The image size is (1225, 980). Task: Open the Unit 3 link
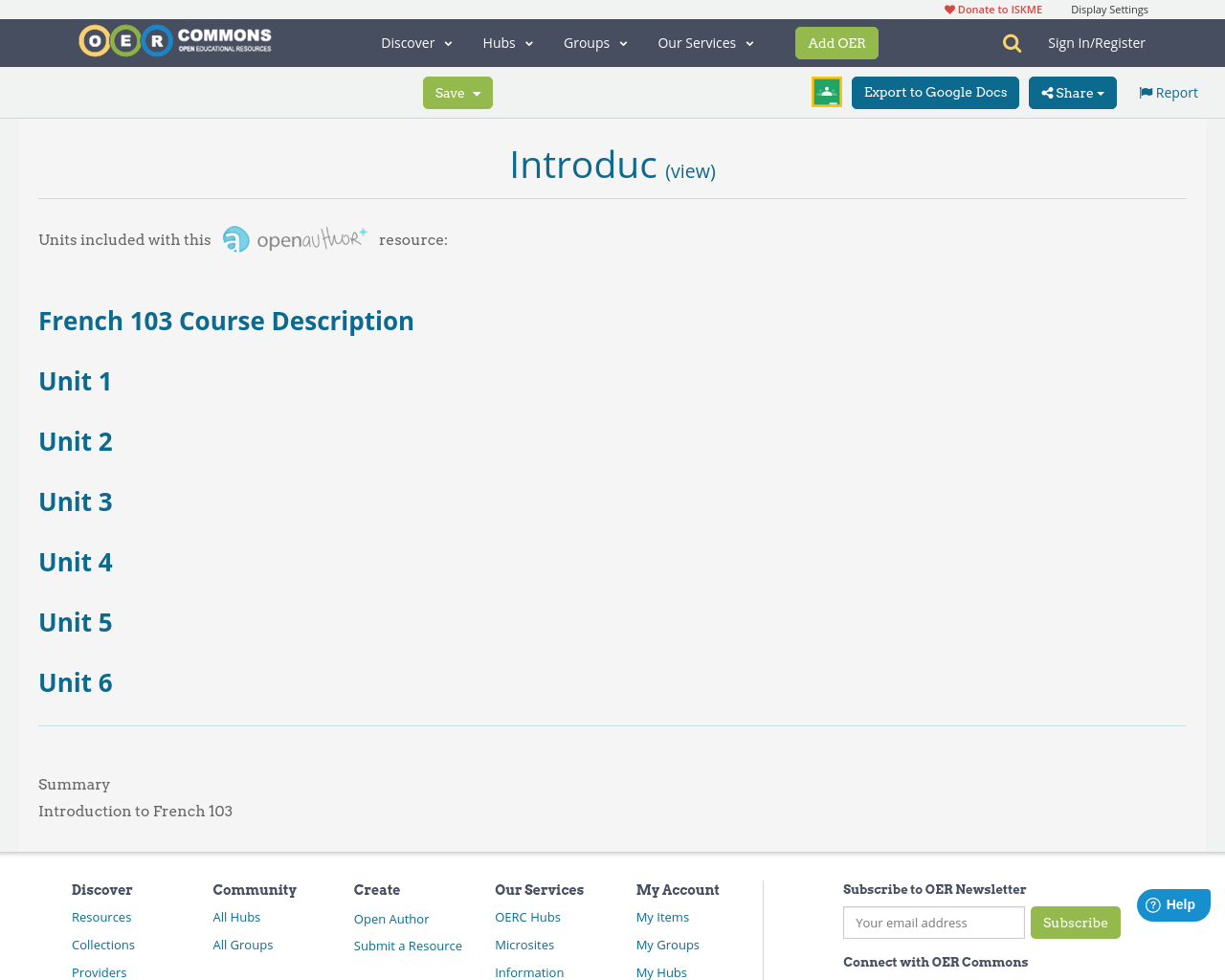click(x=76, y=502)
